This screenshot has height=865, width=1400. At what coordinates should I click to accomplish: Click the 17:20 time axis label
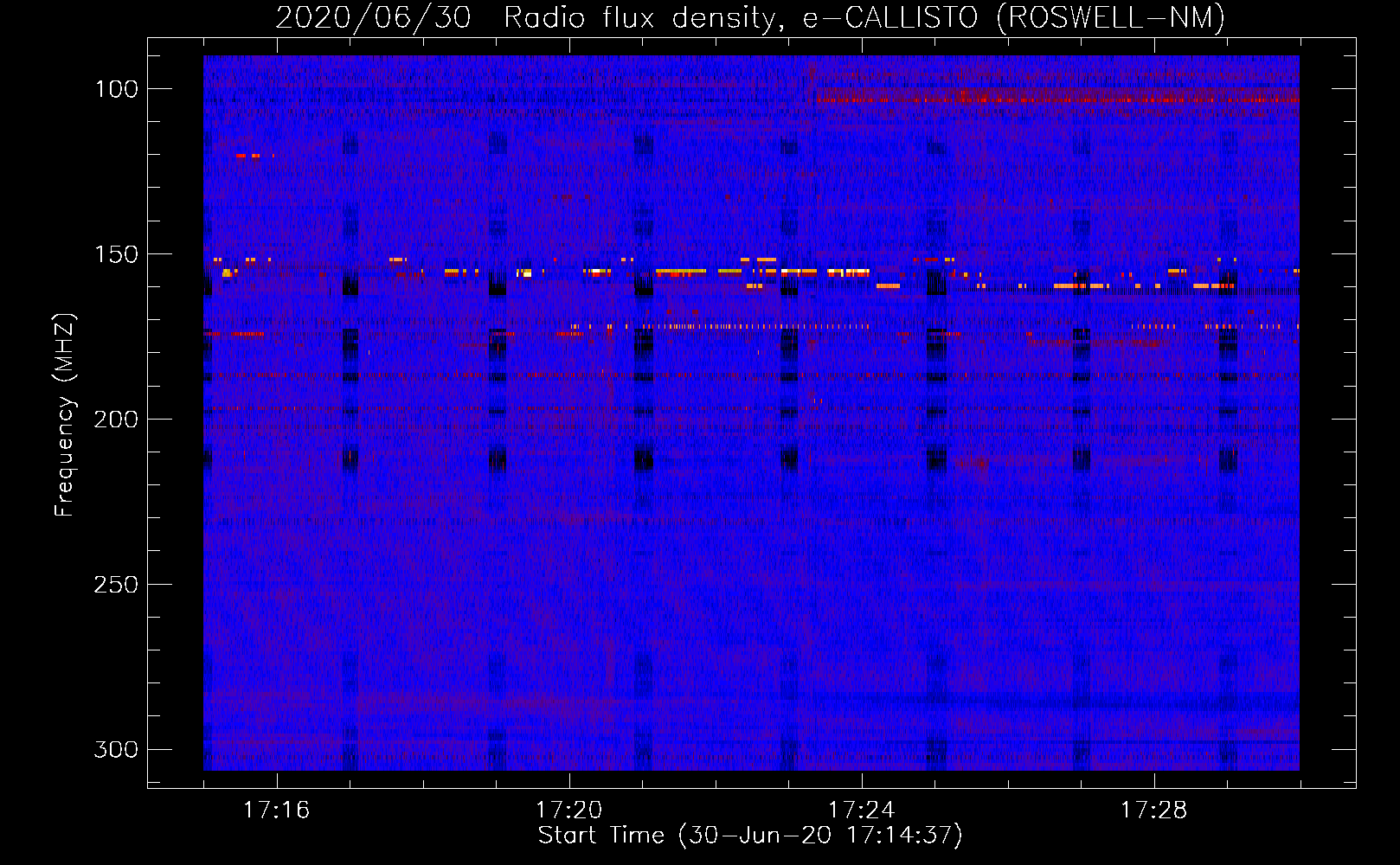click(x=568, y=811)
